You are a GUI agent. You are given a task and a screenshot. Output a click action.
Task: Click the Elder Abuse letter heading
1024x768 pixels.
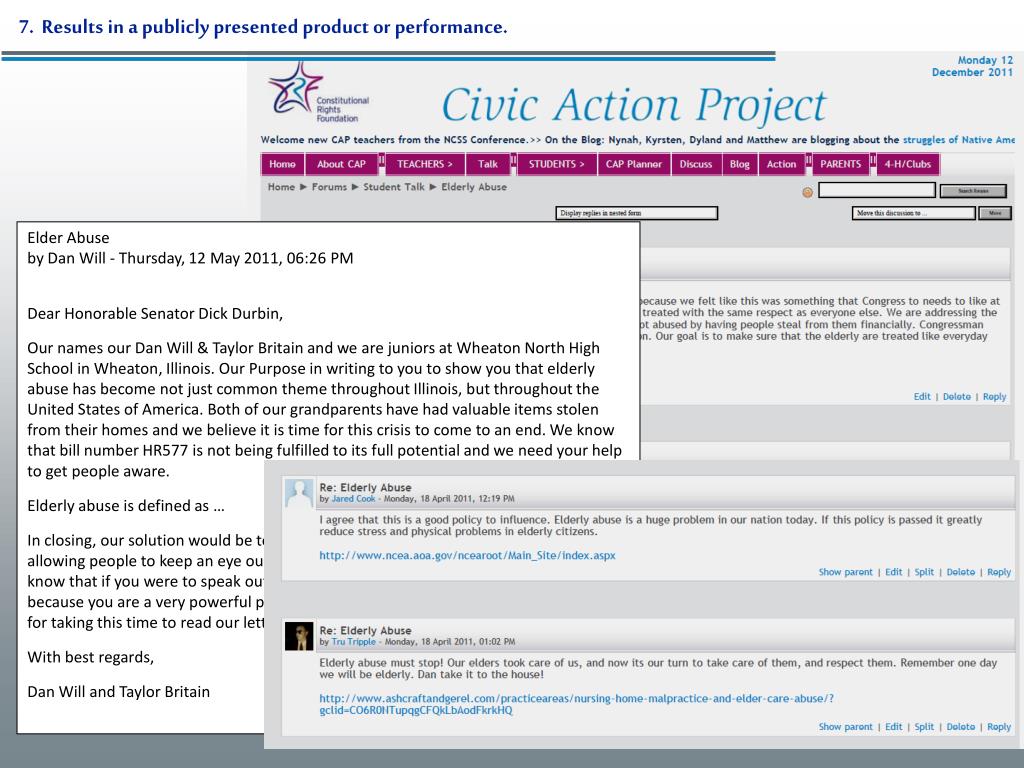[68, 238]
